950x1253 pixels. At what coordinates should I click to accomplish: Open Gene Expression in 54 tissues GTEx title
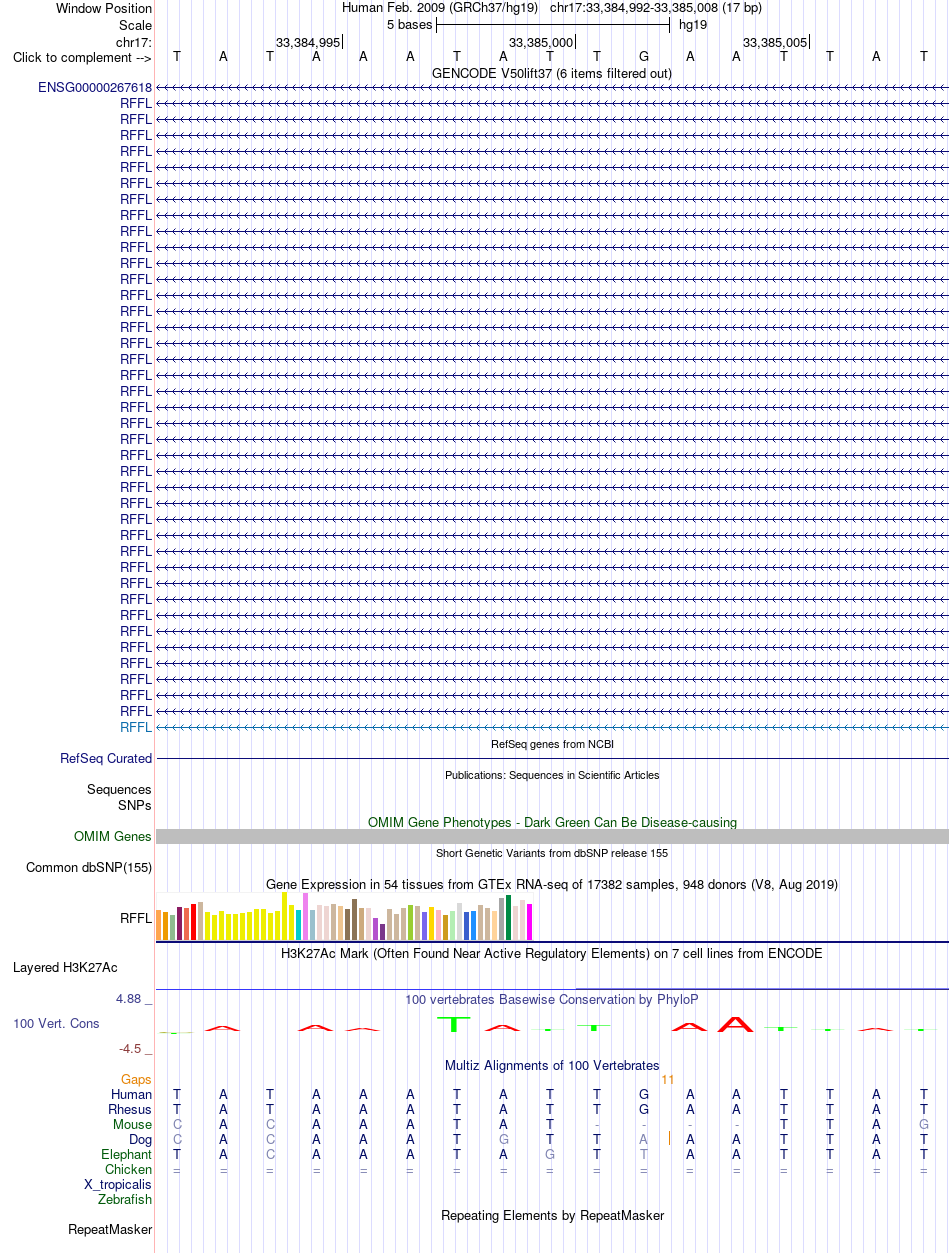tap(552, 884)
